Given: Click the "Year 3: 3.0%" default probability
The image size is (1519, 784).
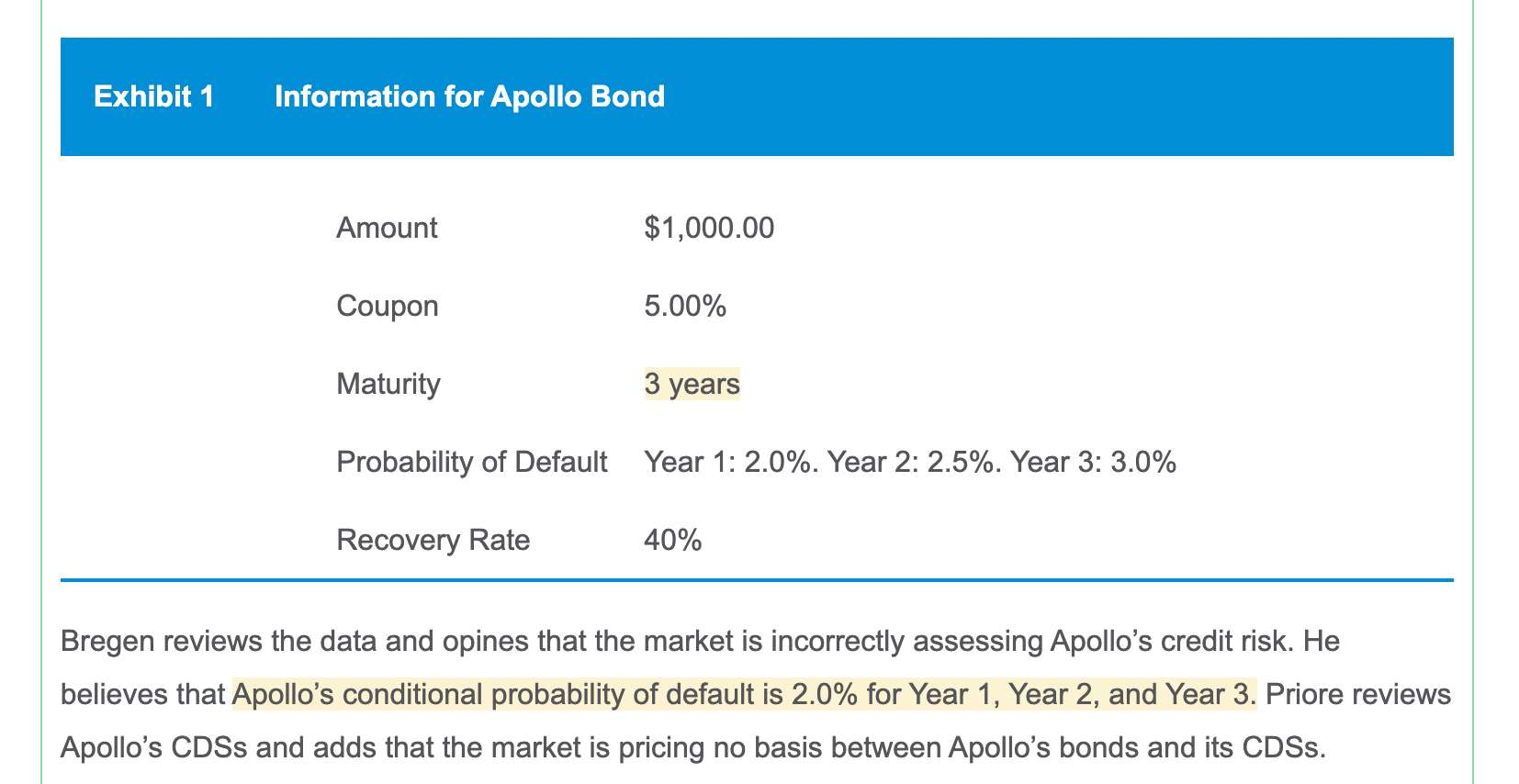Looking at the screenshot, I should click(1093, 461).
